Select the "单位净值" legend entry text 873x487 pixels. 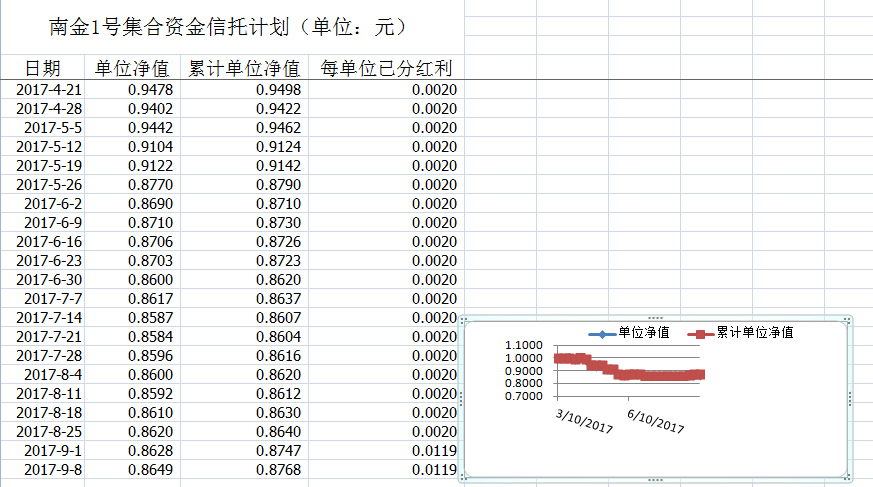tap(644, 333)
